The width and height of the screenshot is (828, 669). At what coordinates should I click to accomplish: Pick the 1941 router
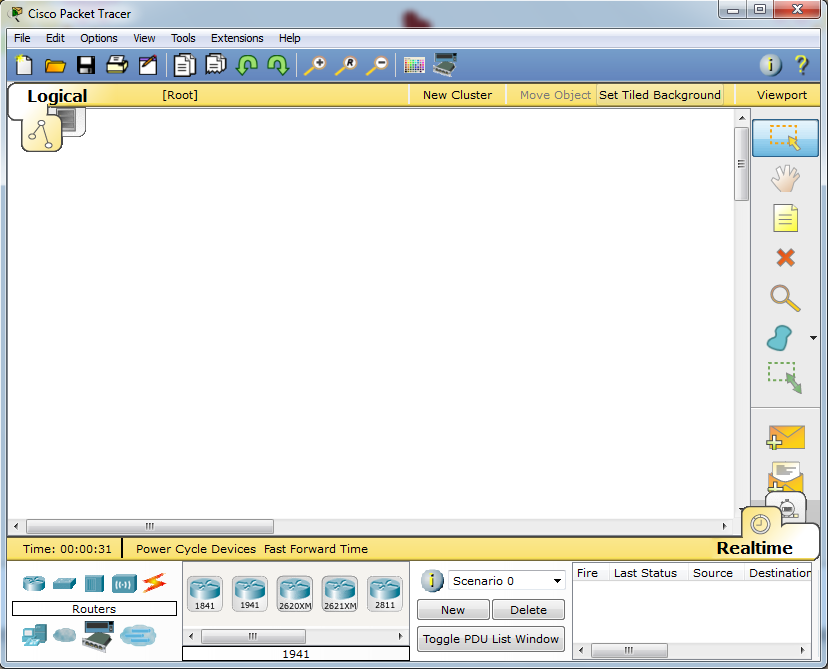[x=250, y=594]
